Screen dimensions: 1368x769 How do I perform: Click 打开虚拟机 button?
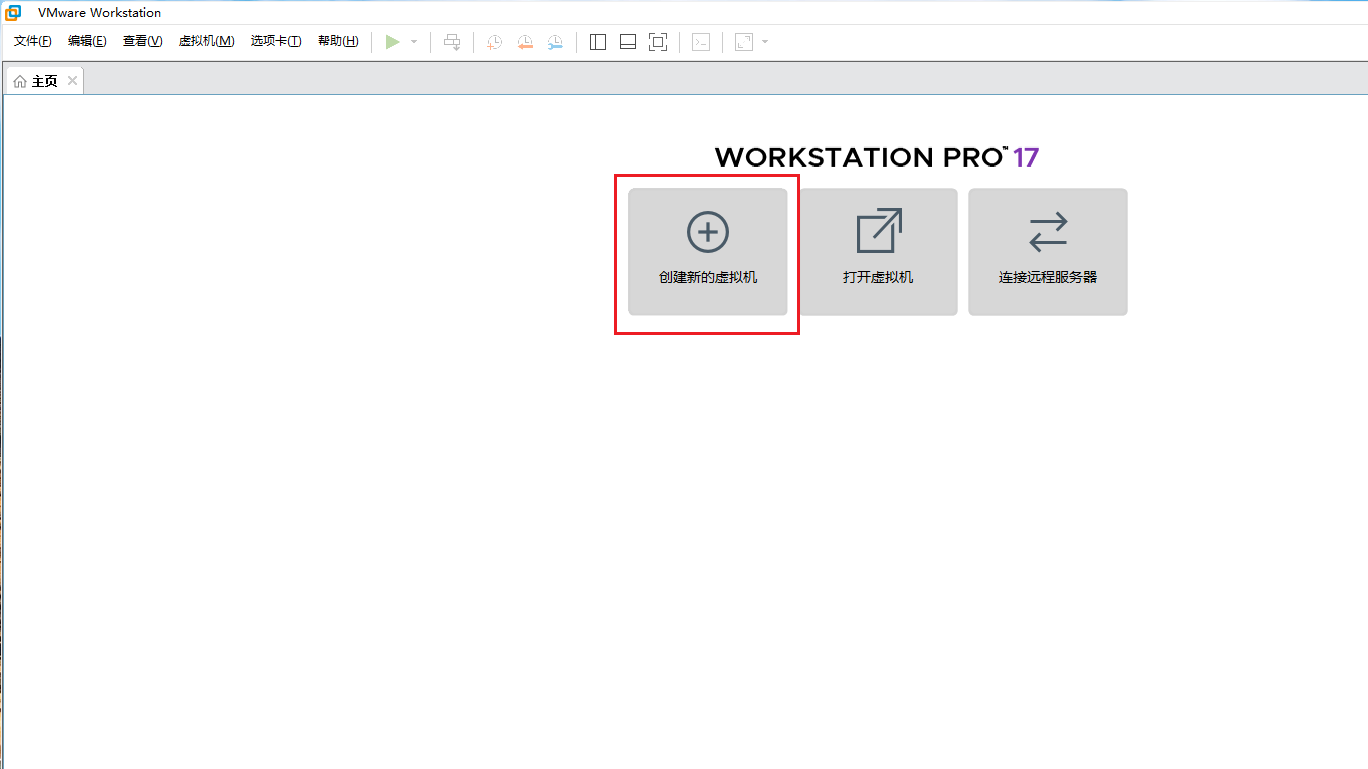878,252
